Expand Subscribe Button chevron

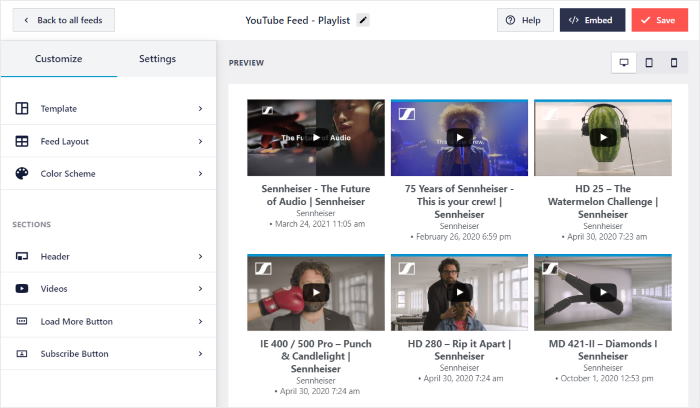pos(200,354)
